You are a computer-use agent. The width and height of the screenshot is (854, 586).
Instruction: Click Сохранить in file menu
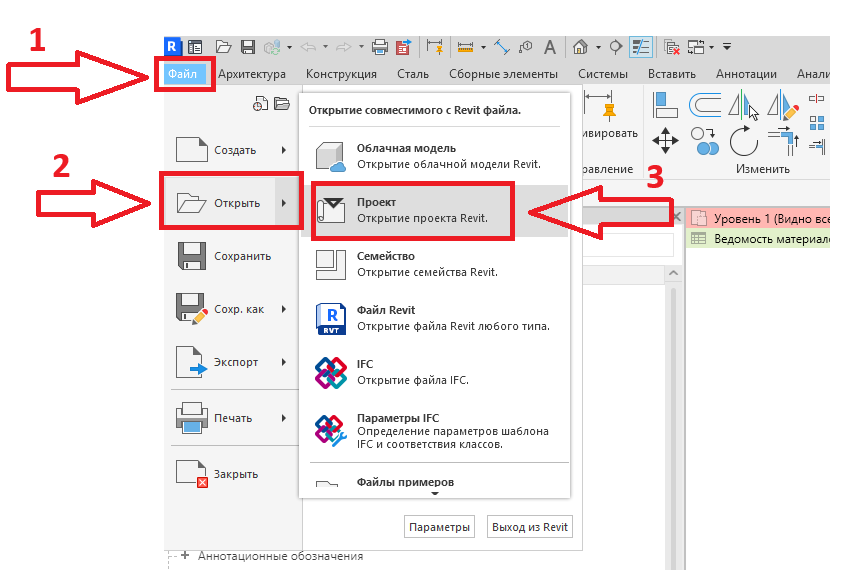pos(233,256)
